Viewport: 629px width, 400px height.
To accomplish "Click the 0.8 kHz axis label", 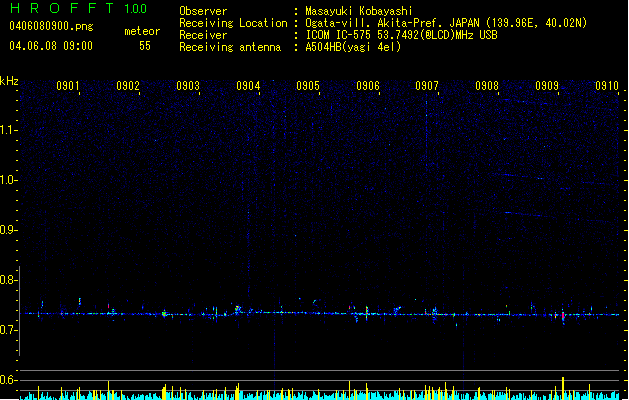I will pyautogui.click(x=9, y=280).
